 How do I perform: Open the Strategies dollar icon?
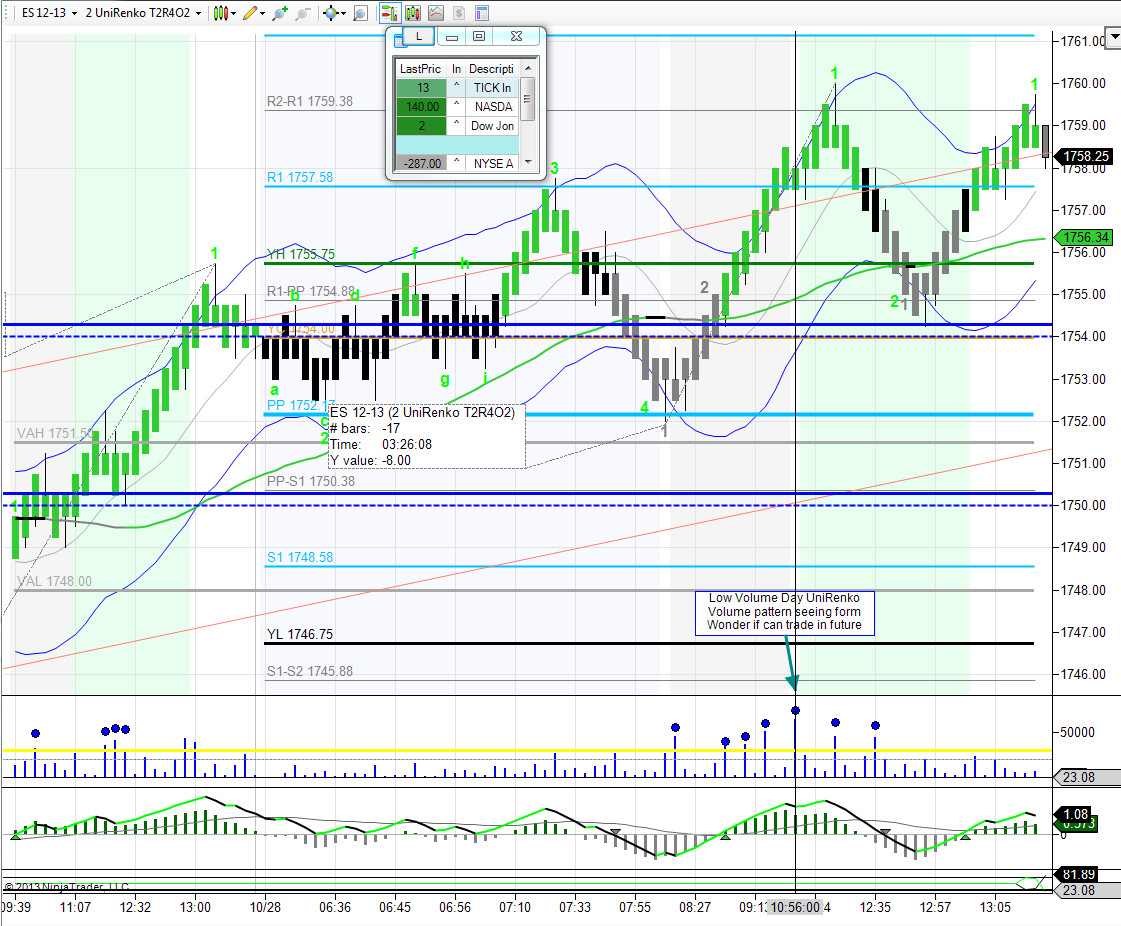459,13
